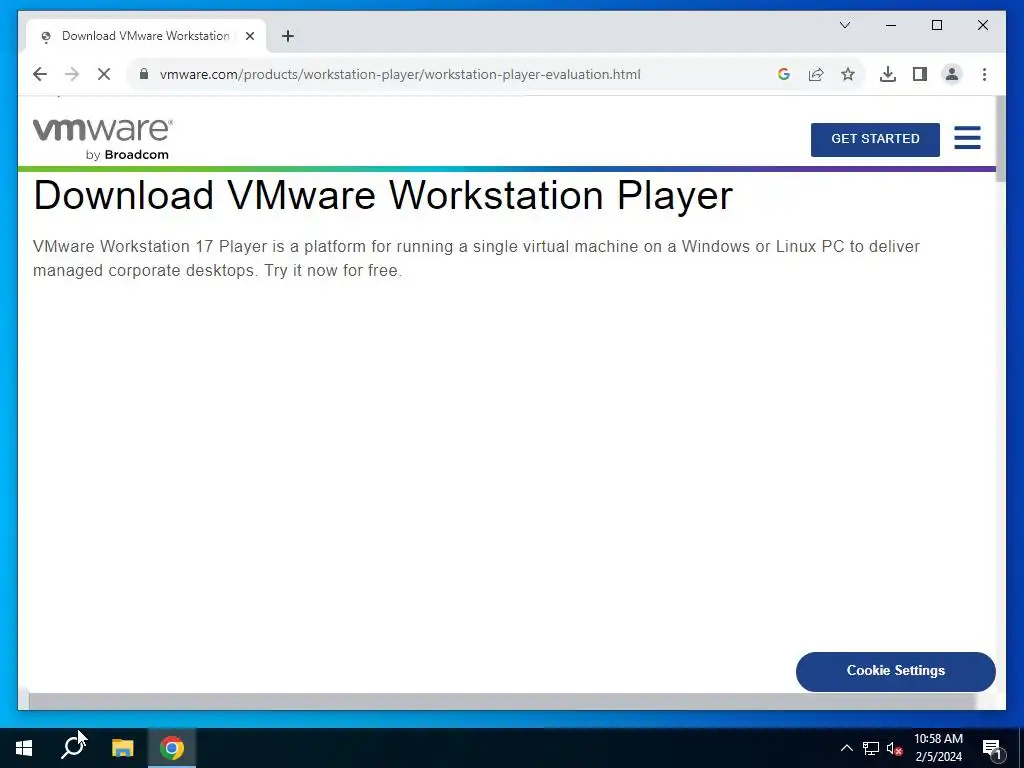
Task: Open Chrome three-dot menu
Action: pyautogui.click(x=984, y=74)
